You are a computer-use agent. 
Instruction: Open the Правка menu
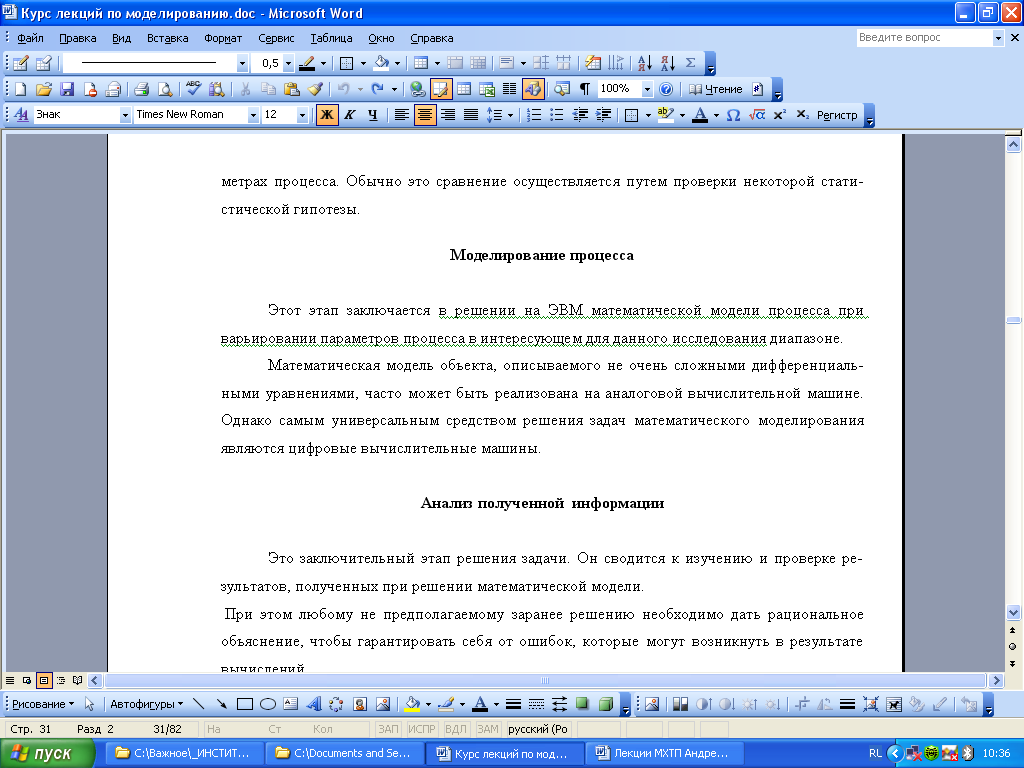[x=78, y=38]
